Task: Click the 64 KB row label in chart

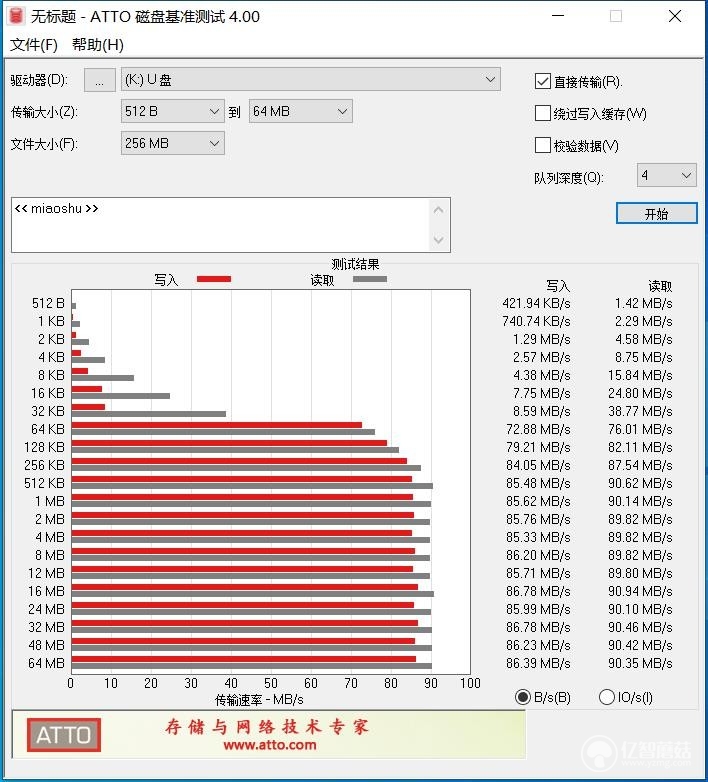Action: pos(48,429)
